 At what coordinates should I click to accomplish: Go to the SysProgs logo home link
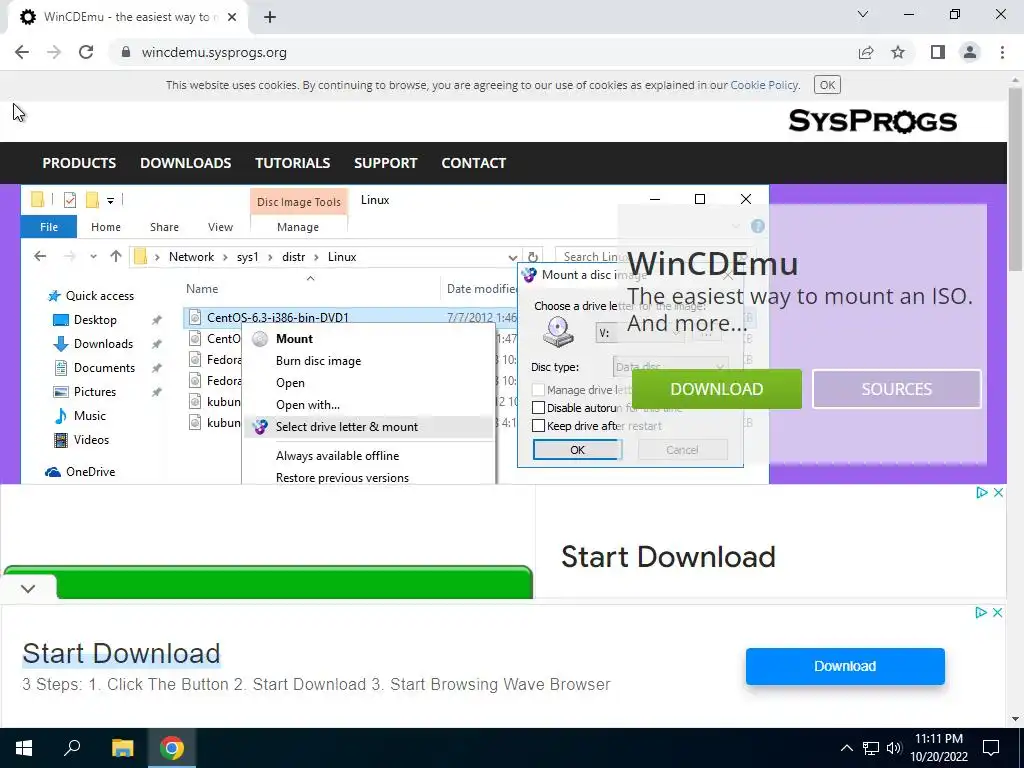point(872,121)
